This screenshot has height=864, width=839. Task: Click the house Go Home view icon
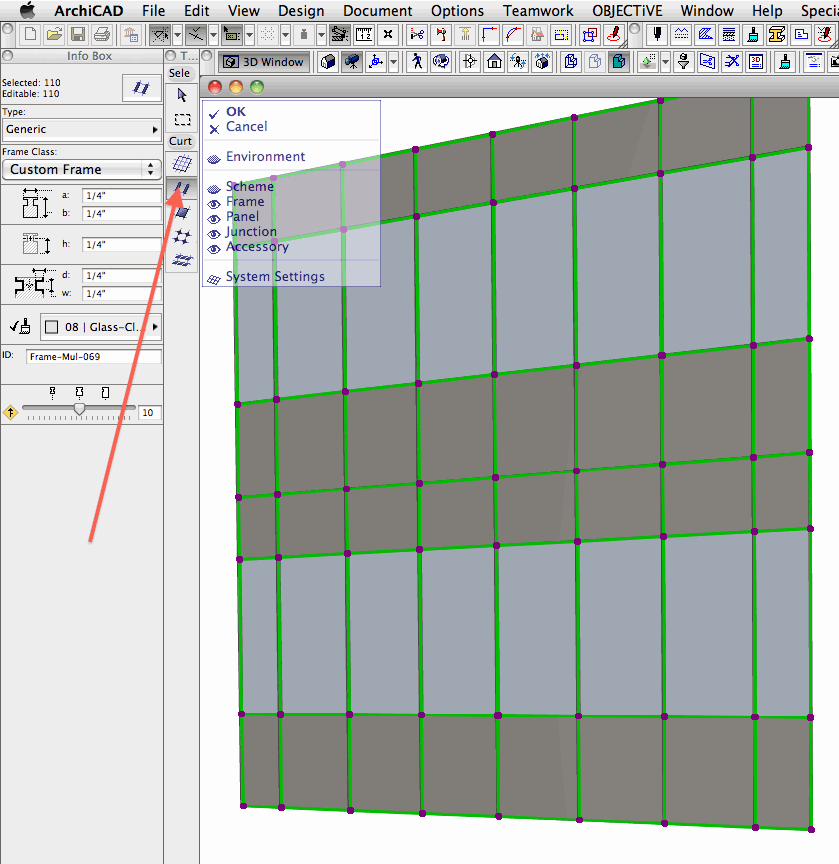494,62
